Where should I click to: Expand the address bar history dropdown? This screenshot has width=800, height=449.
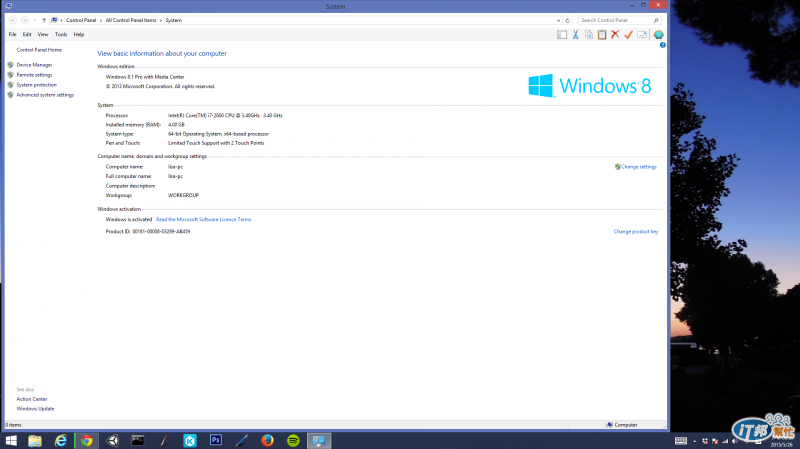point(558,20)
